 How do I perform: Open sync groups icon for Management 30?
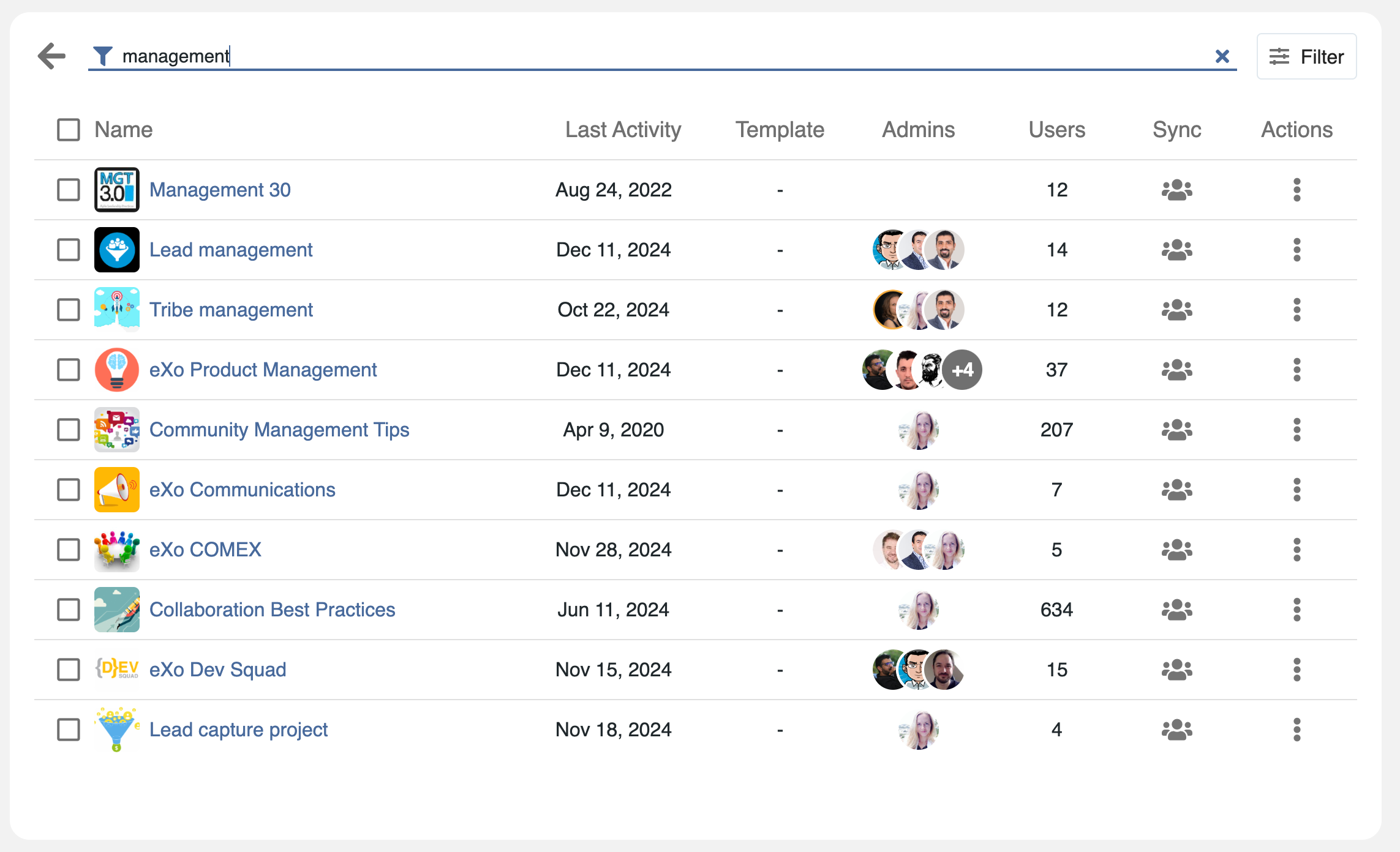(1176, 190)
